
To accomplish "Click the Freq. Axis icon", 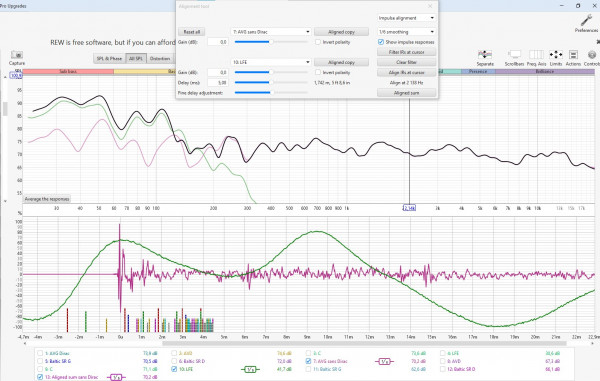I will [x=536, y=55].
